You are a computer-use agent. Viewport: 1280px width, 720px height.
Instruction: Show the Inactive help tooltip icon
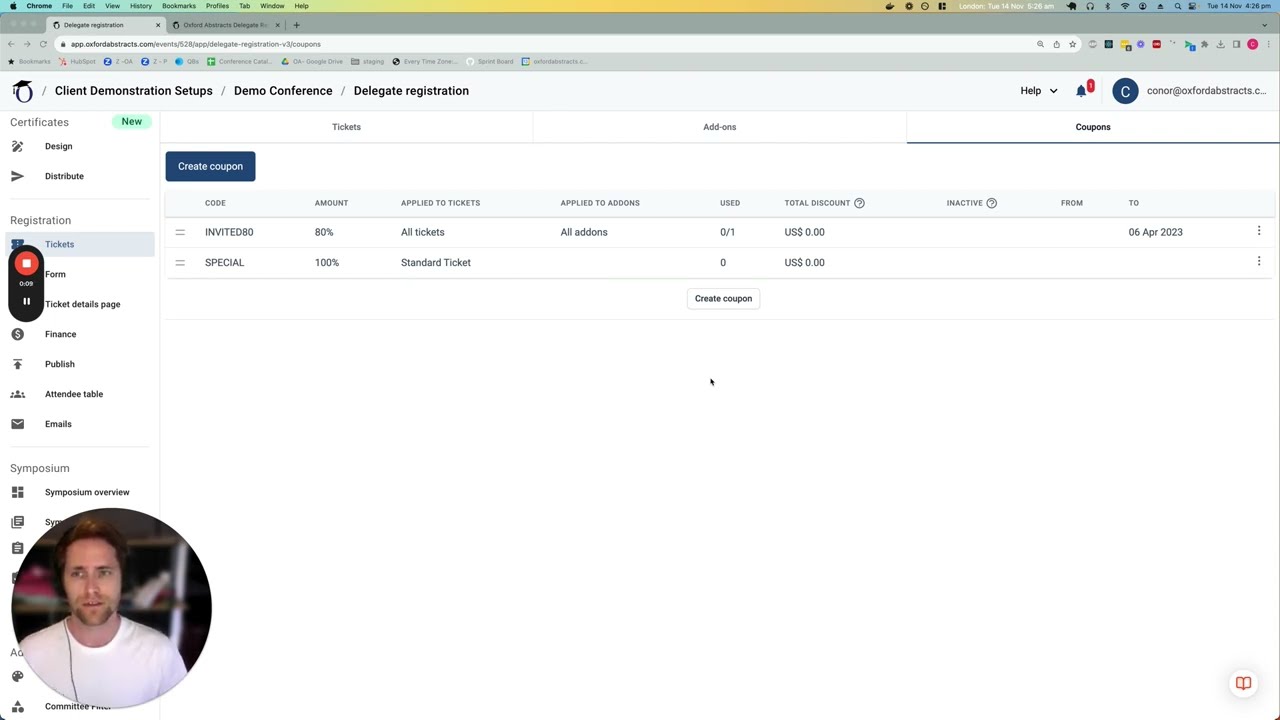pyautogui.click(x=991, y=203)
